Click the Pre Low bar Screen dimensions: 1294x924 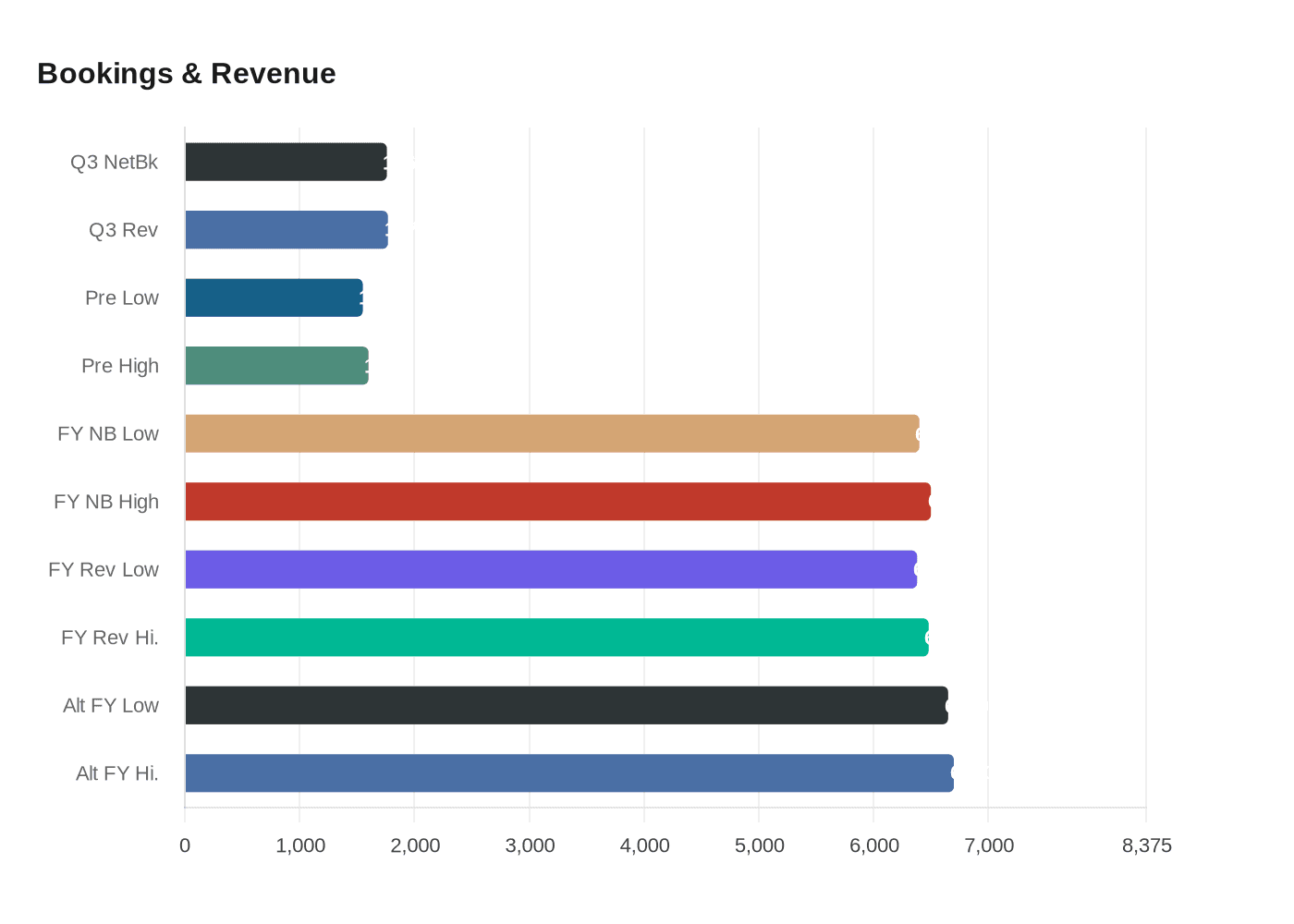274,298
